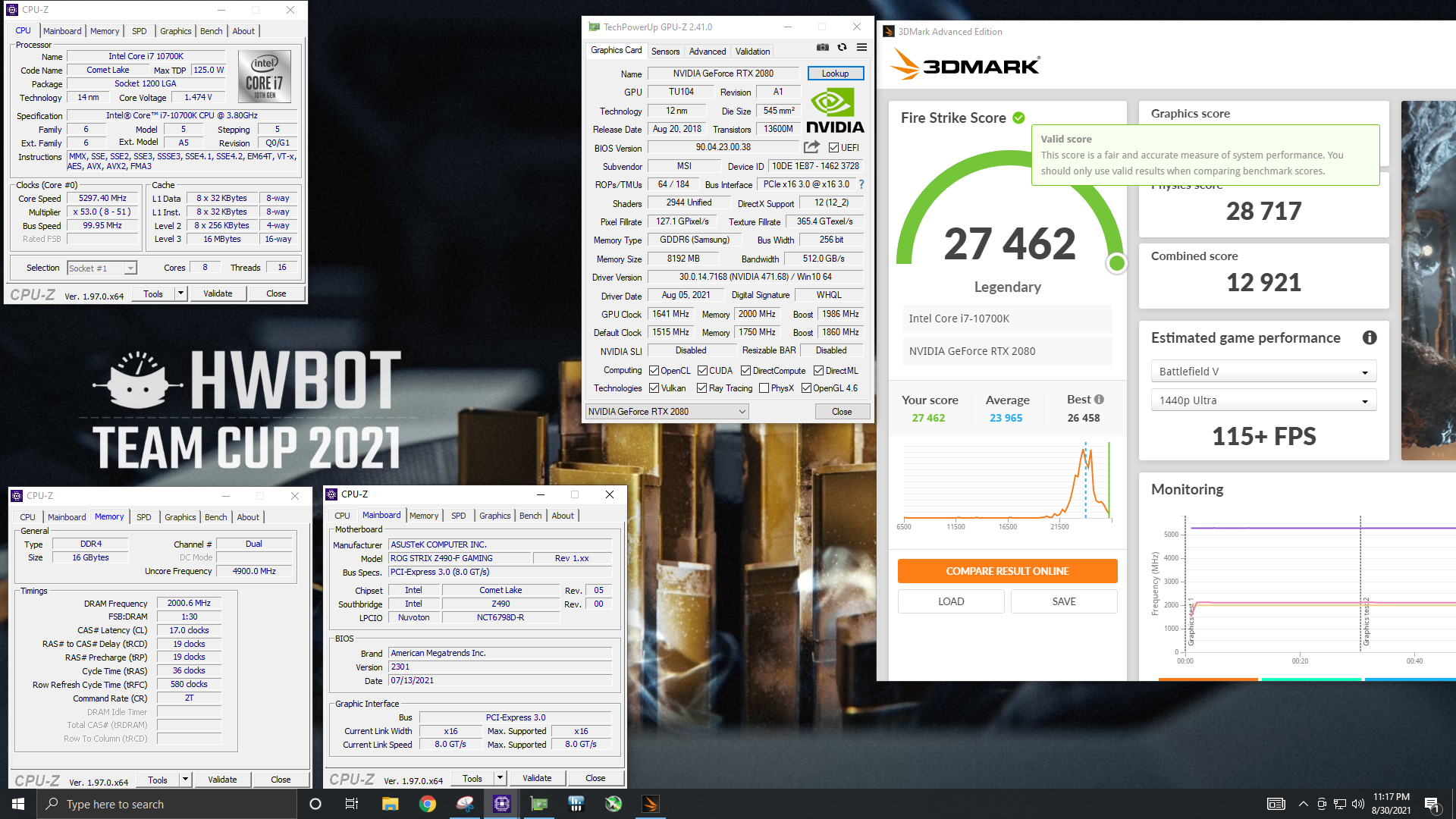Screen dimensions: 1456x819
Task: Expand Tools arrow in Memory CPU-Z window
Action: [185, 780]
